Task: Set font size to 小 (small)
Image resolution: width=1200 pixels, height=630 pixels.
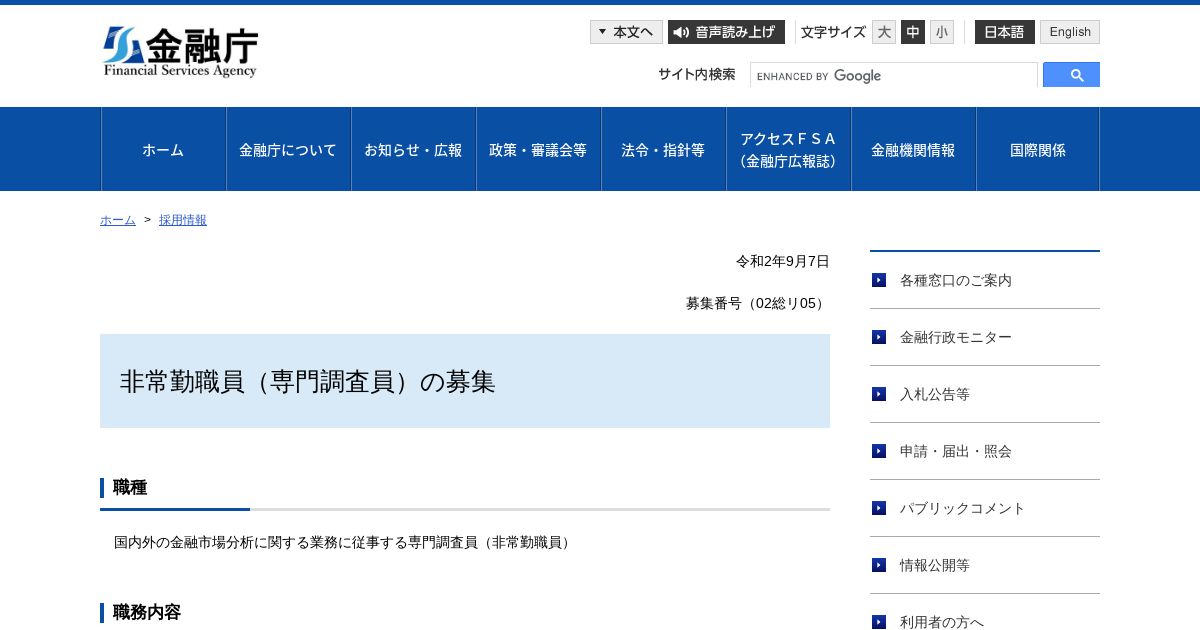Action: click(x=942, y=32)
